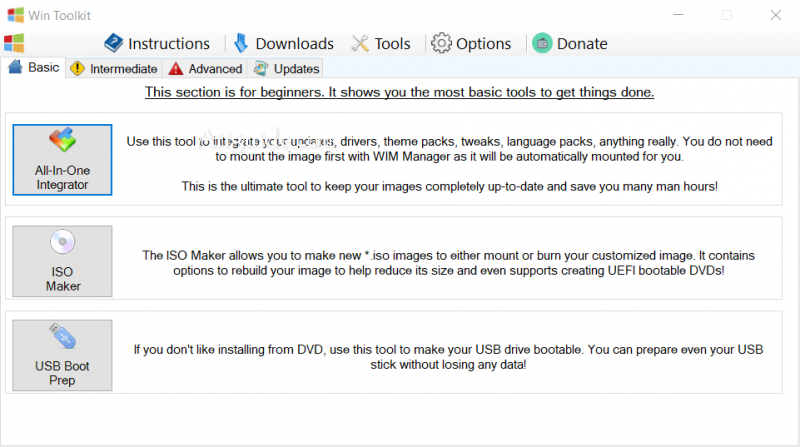Click the ISO disc icon
Viewport: 800px width, 447px height.
(62, 242)
